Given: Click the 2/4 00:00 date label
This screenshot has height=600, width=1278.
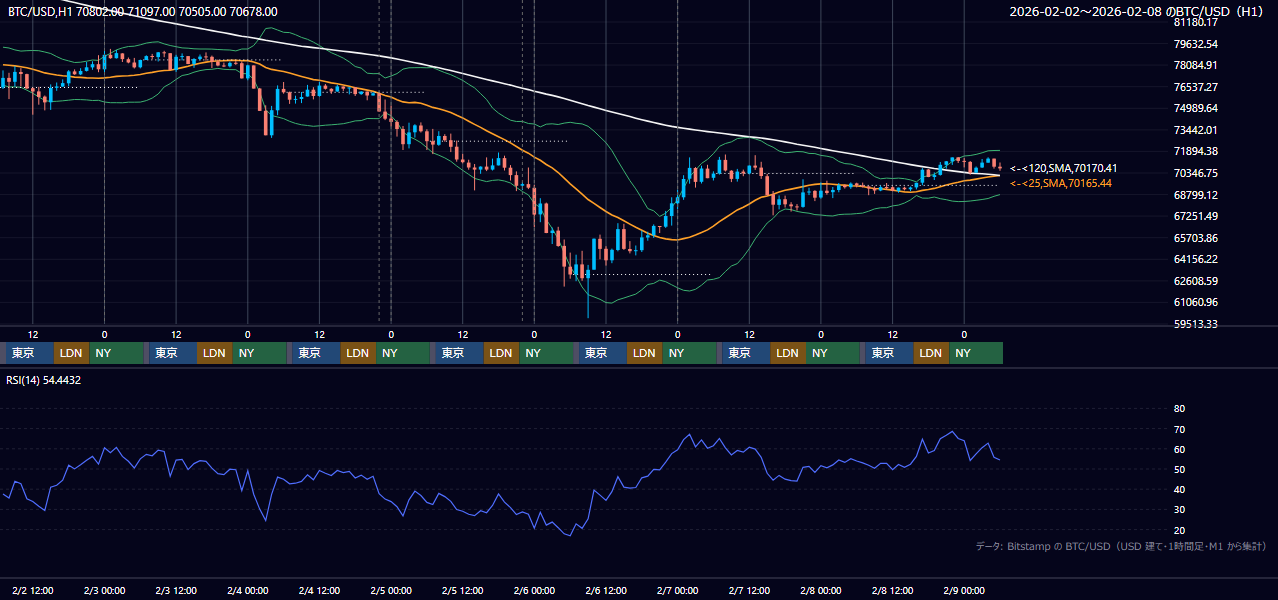Looking at the screenshot, I should 248,591.
